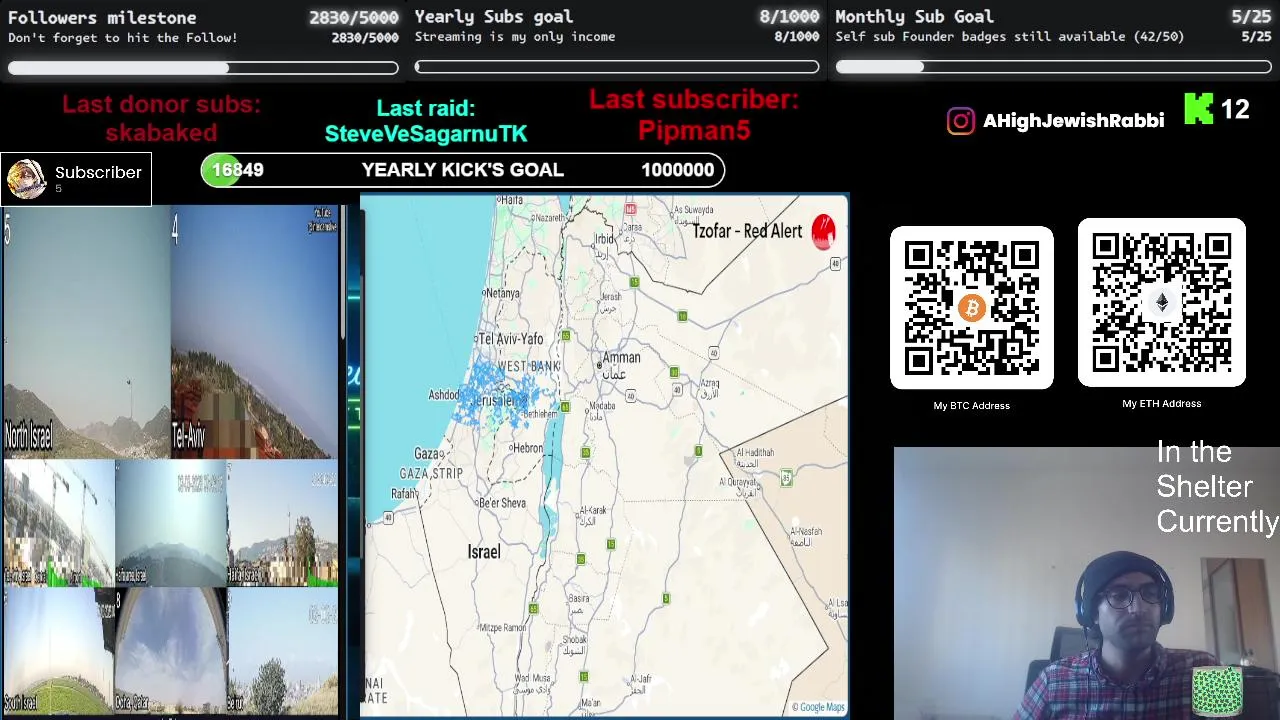The height and width of the screenshot is (720, 1280).
Task: Click the green cup in webcam corner
Action: point(1217,691)
